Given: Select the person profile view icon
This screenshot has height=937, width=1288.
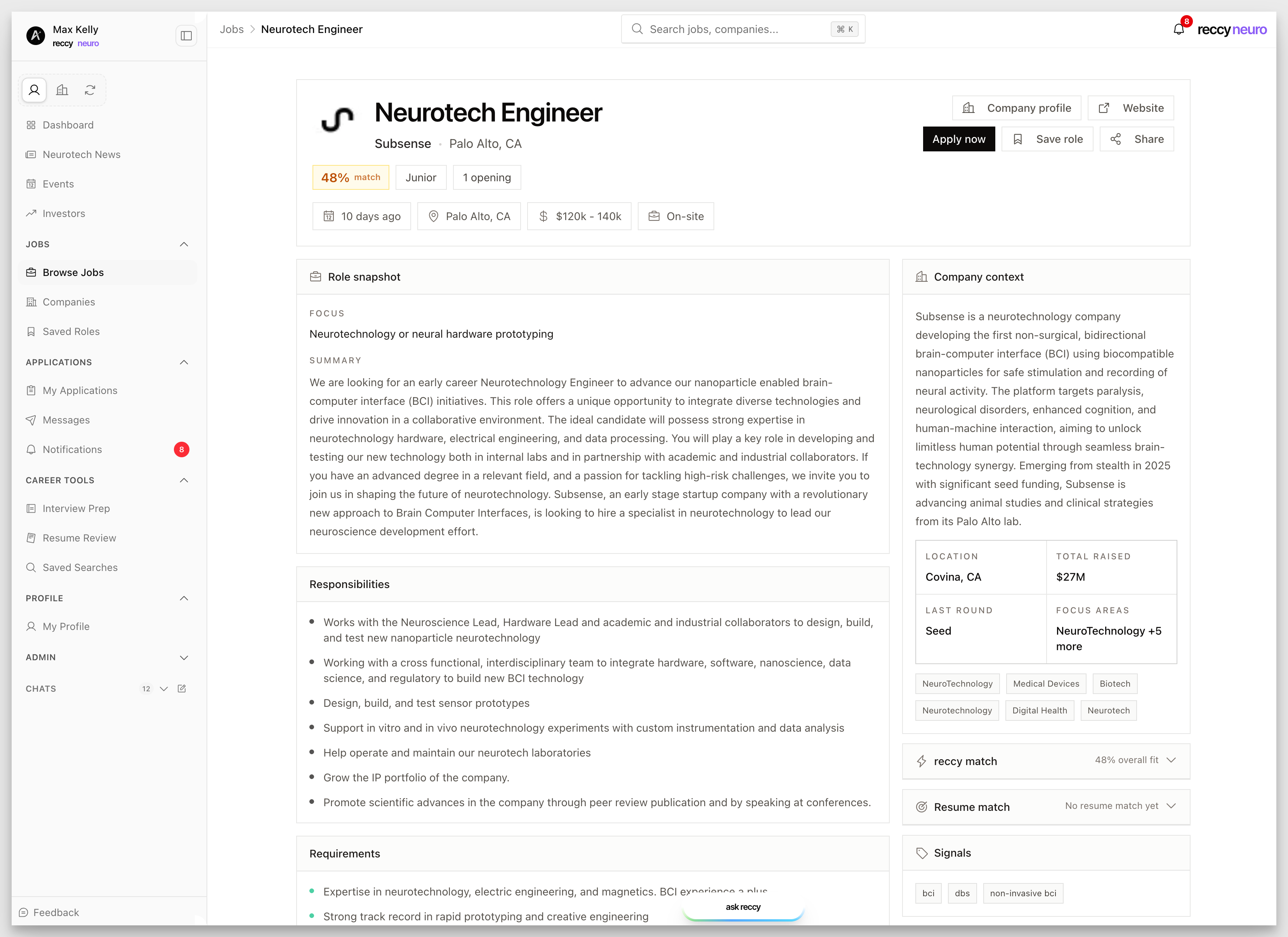Looking at the screenshot, I should (34, 90).
